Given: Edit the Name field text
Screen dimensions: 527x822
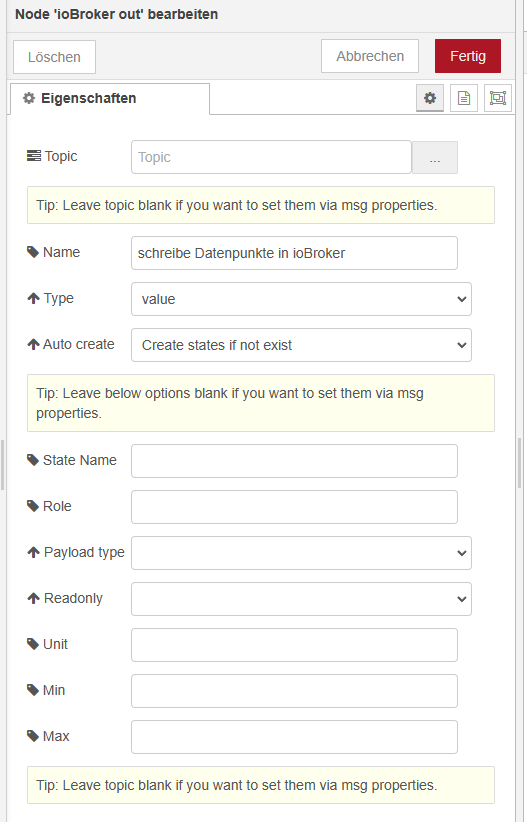Looking at the screenshot, I should point(294,253).
